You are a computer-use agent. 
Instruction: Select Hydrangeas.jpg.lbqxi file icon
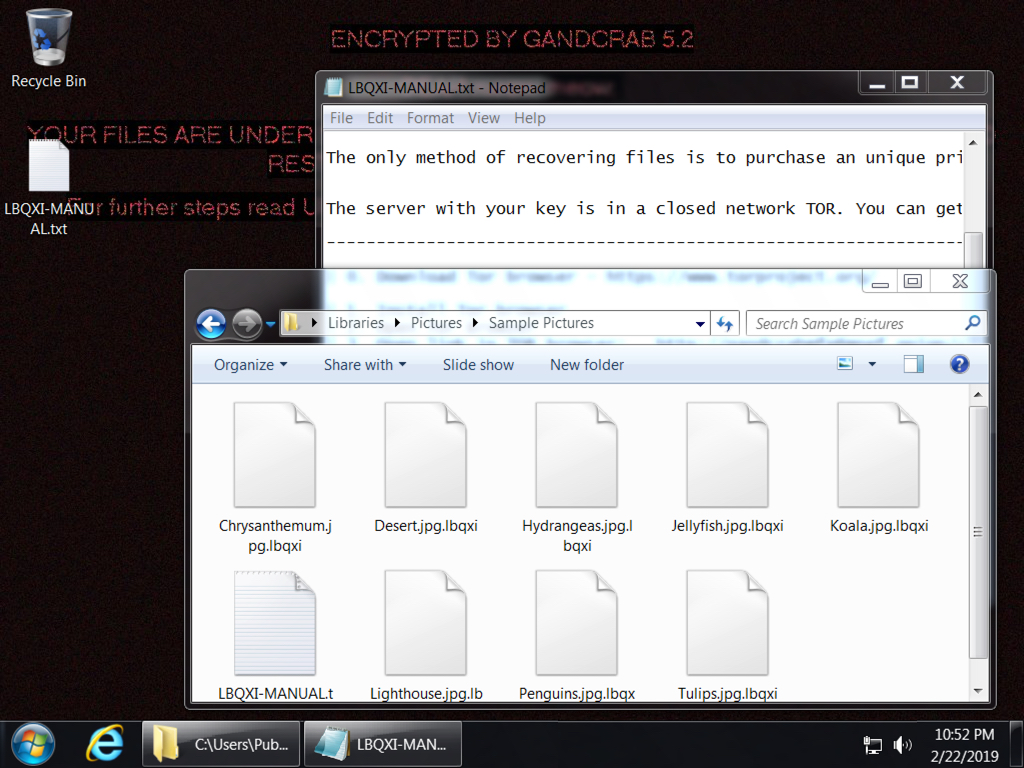(577, 455)
